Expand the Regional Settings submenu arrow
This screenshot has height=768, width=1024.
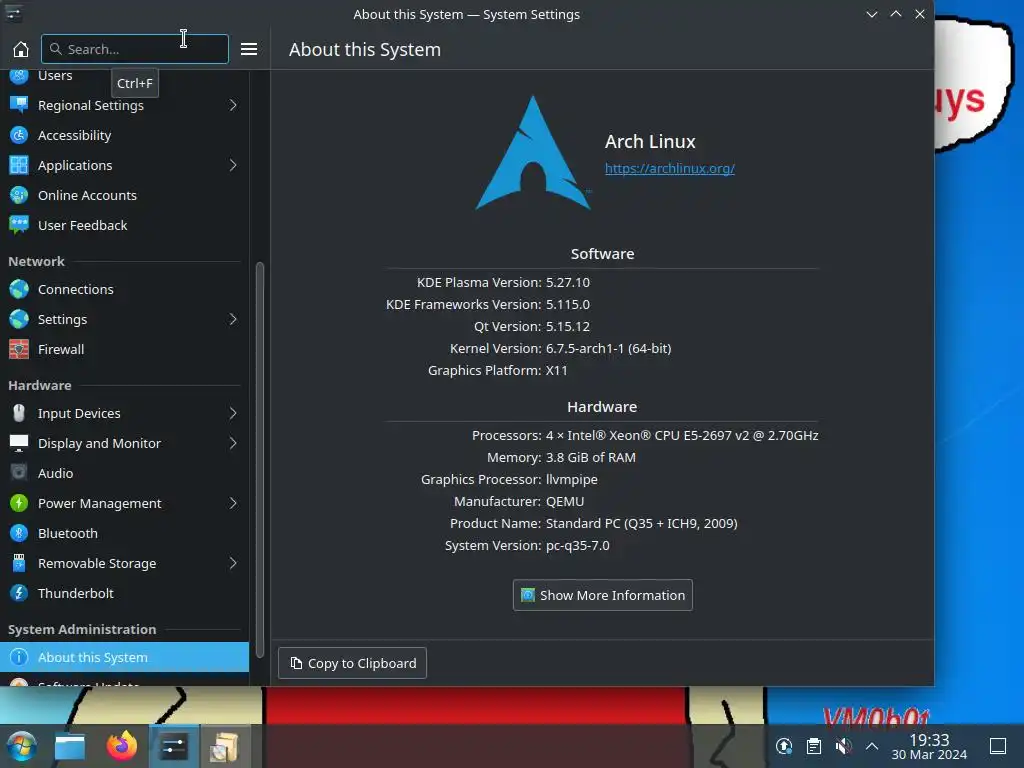[x=233, y=105]
